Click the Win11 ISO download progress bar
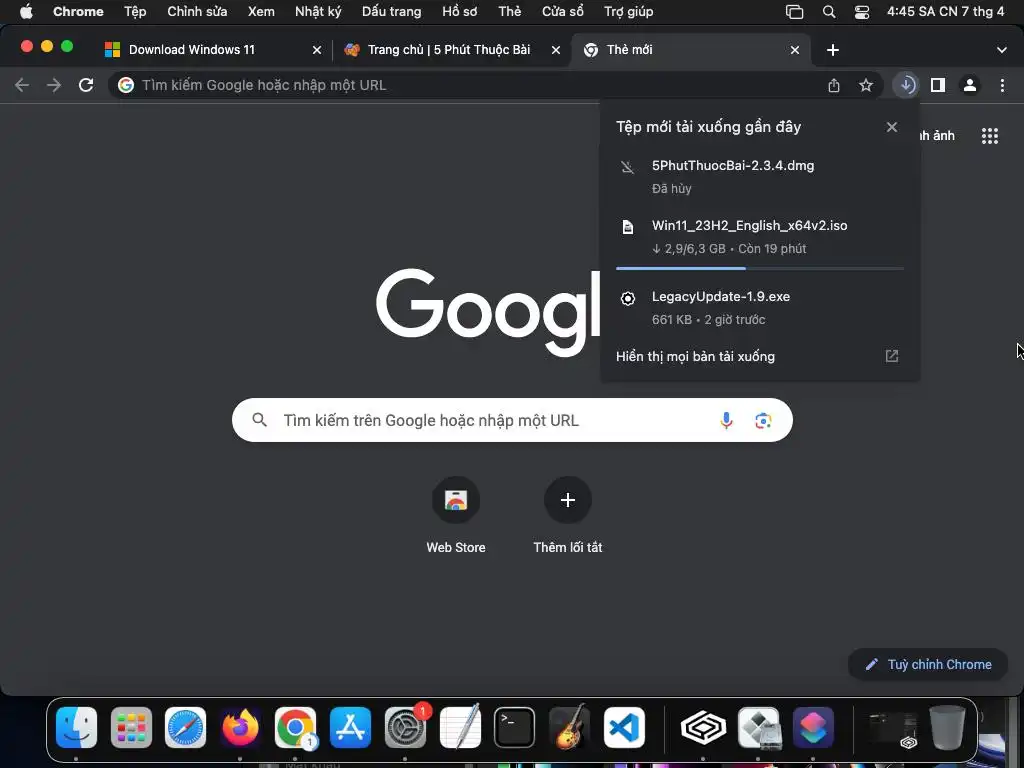 760,268
